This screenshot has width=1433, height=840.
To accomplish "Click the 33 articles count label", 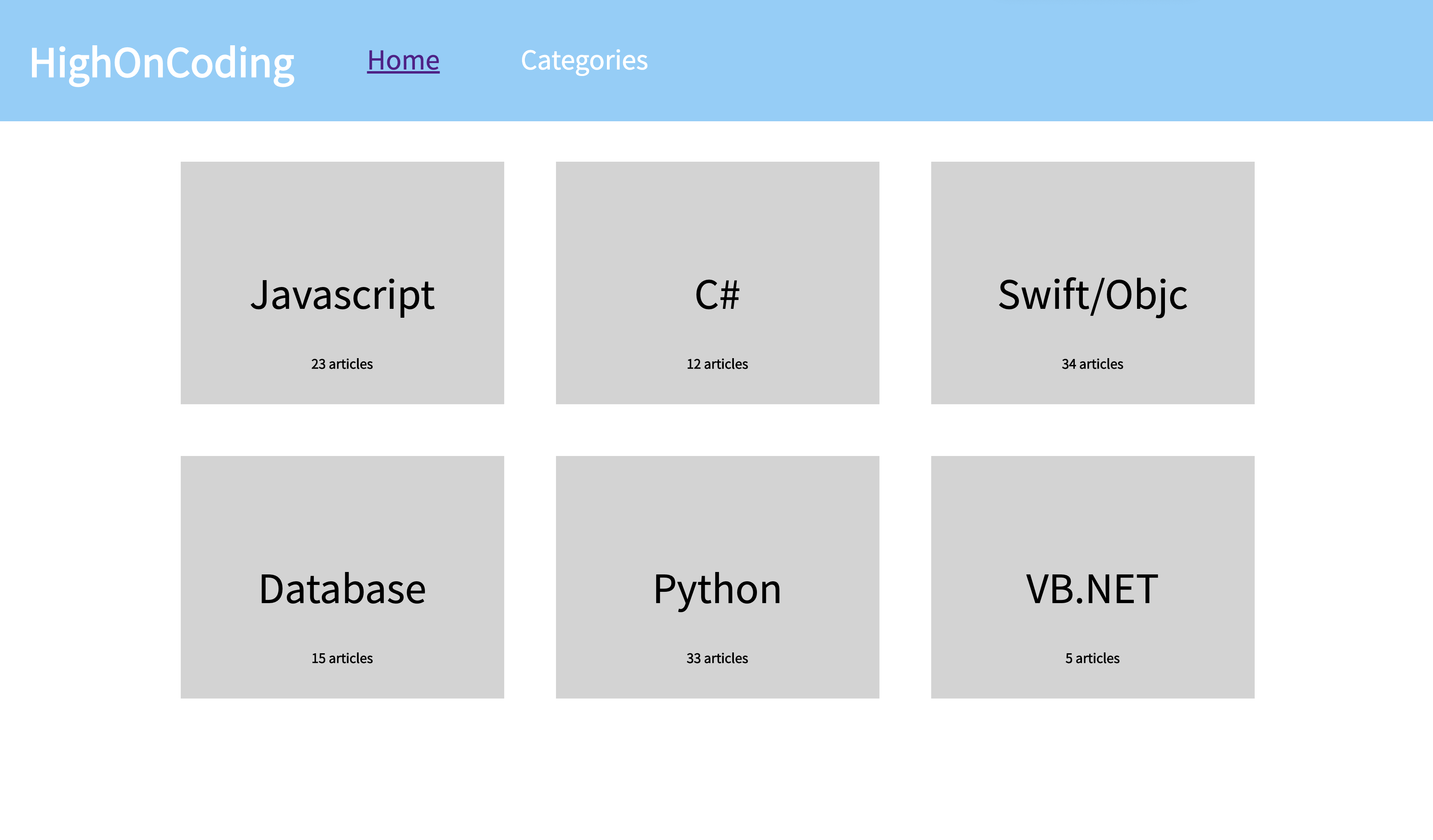I will click(717, 658).
